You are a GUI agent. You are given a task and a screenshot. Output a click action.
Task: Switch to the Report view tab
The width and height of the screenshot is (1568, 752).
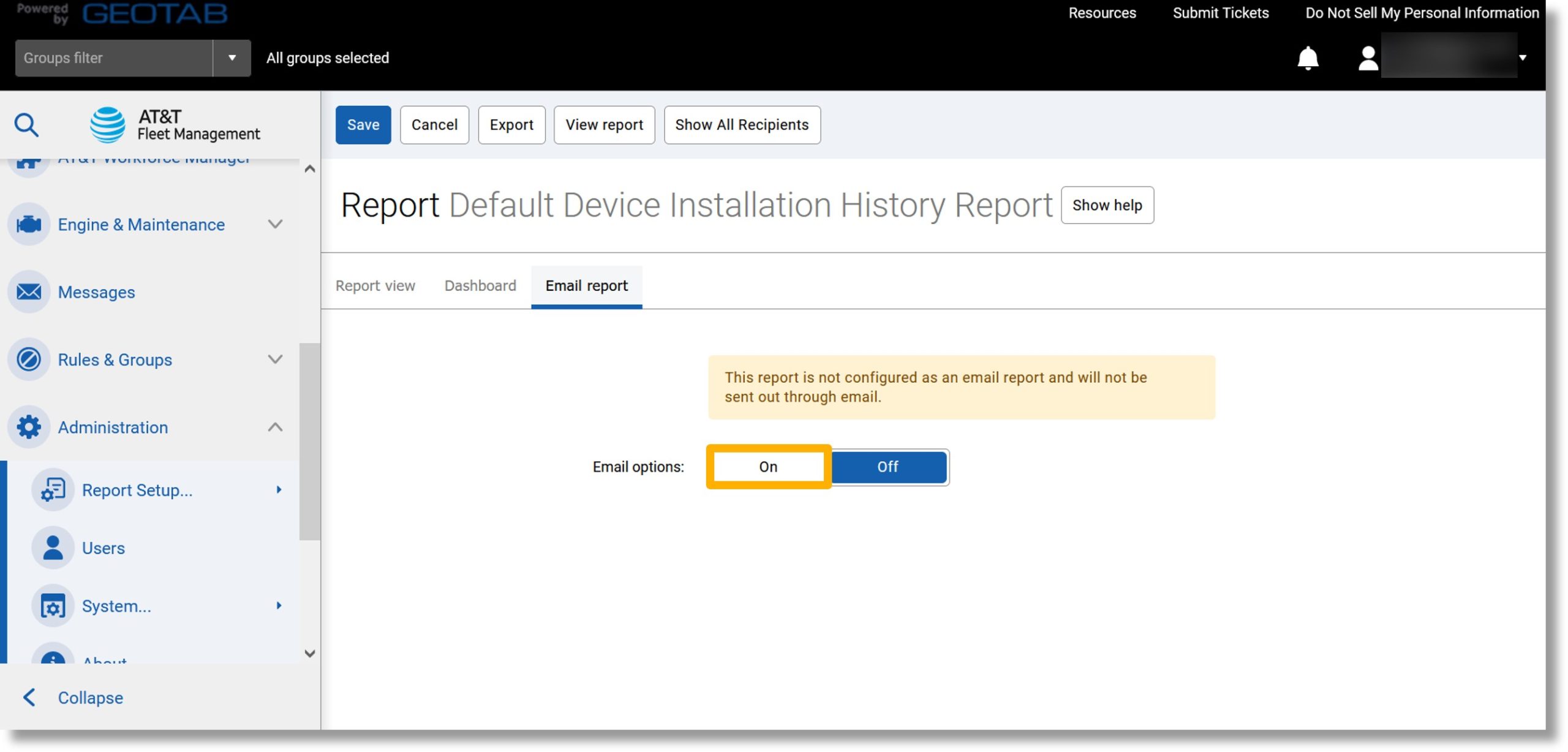(375, 286)
